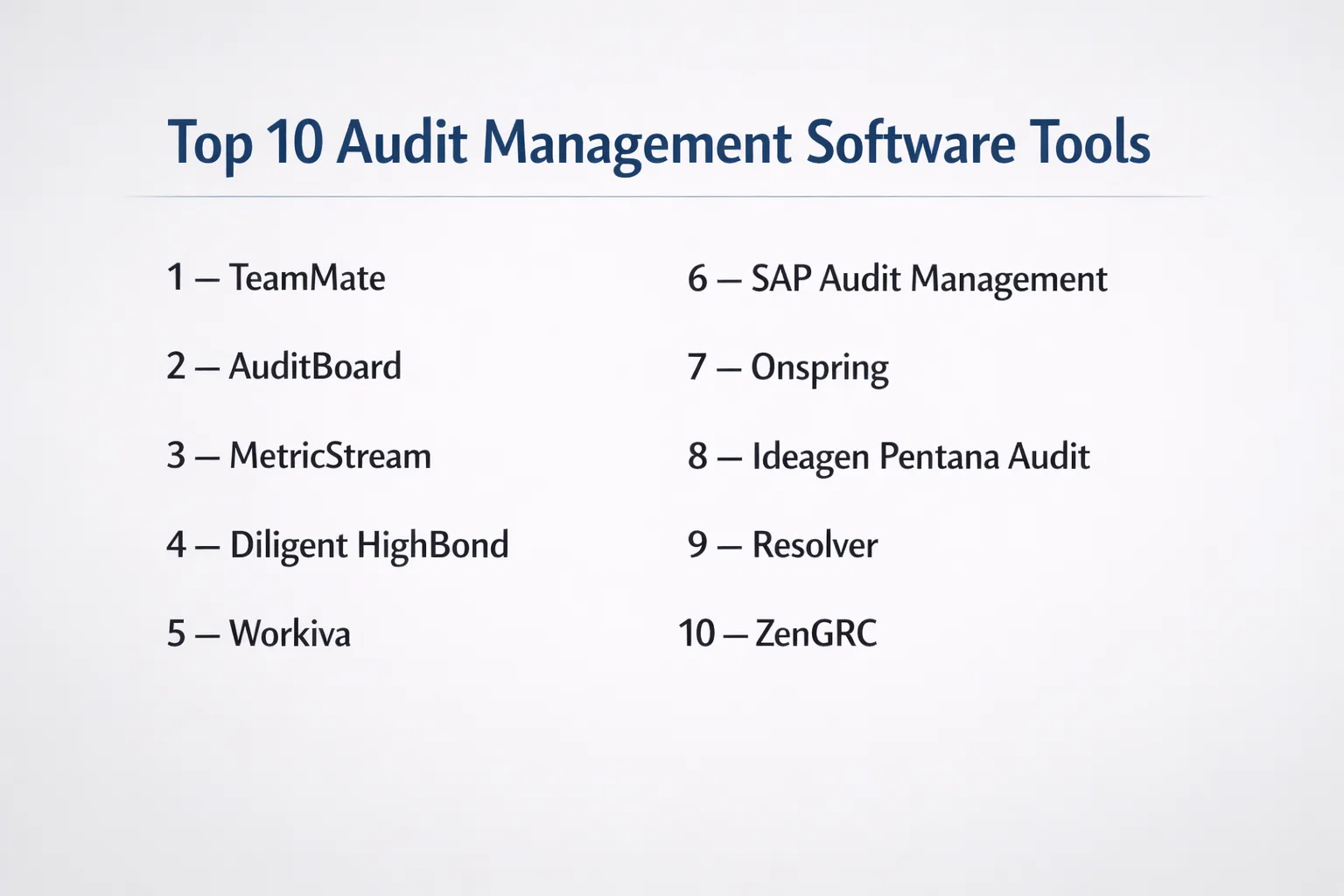Click the rank number 5 beside Workiva
Viewport: 1344px width, 896px height.
(x=176, y=633)
